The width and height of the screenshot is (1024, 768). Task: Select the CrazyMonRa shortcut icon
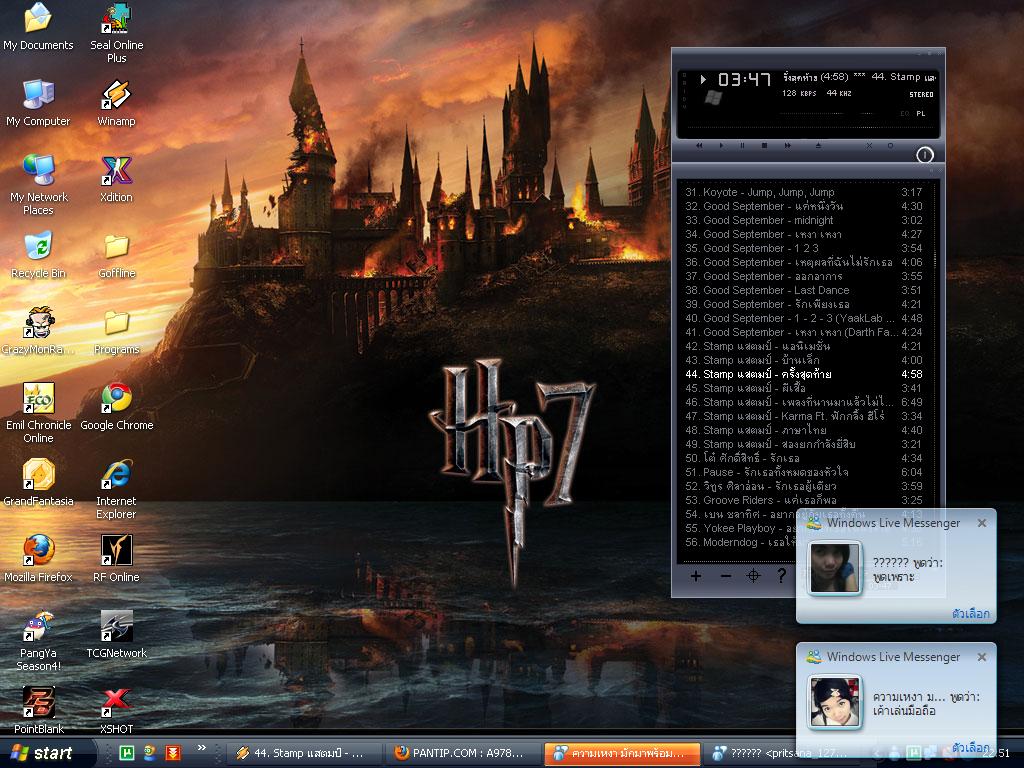(38, 331)
